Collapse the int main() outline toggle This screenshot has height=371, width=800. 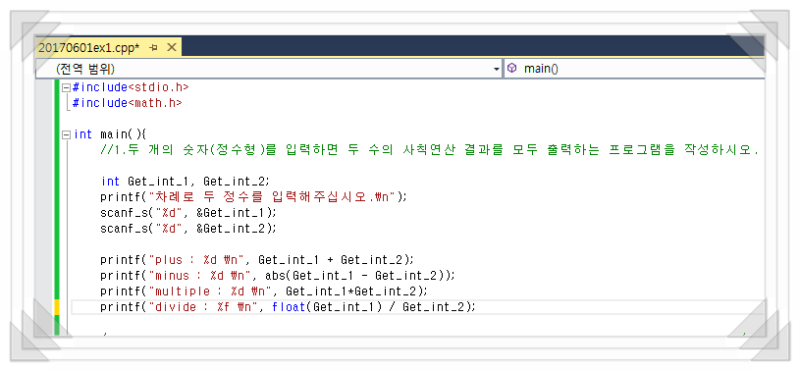(66, 135)
